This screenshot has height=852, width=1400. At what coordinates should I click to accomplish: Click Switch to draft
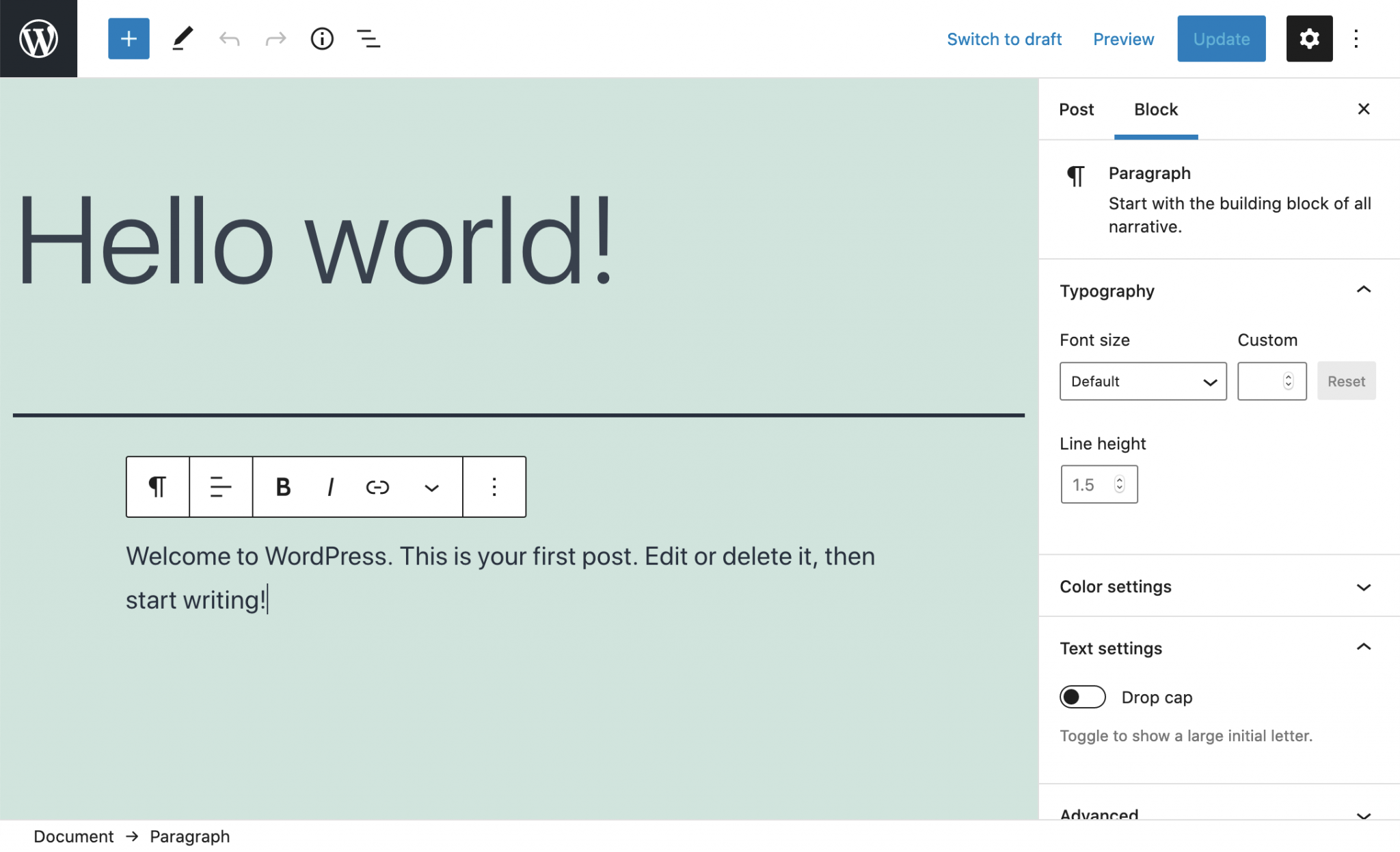(x=1004, y=39)
